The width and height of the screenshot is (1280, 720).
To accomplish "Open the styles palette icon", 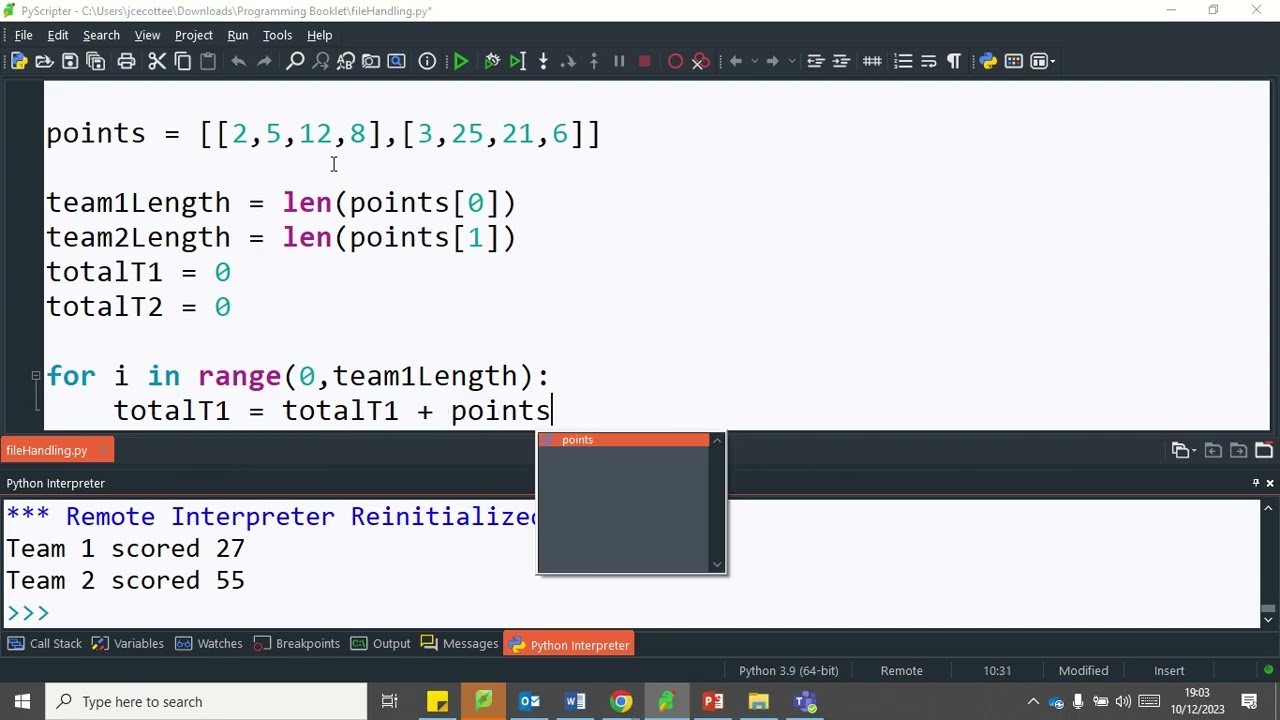I will [1013, 61].
